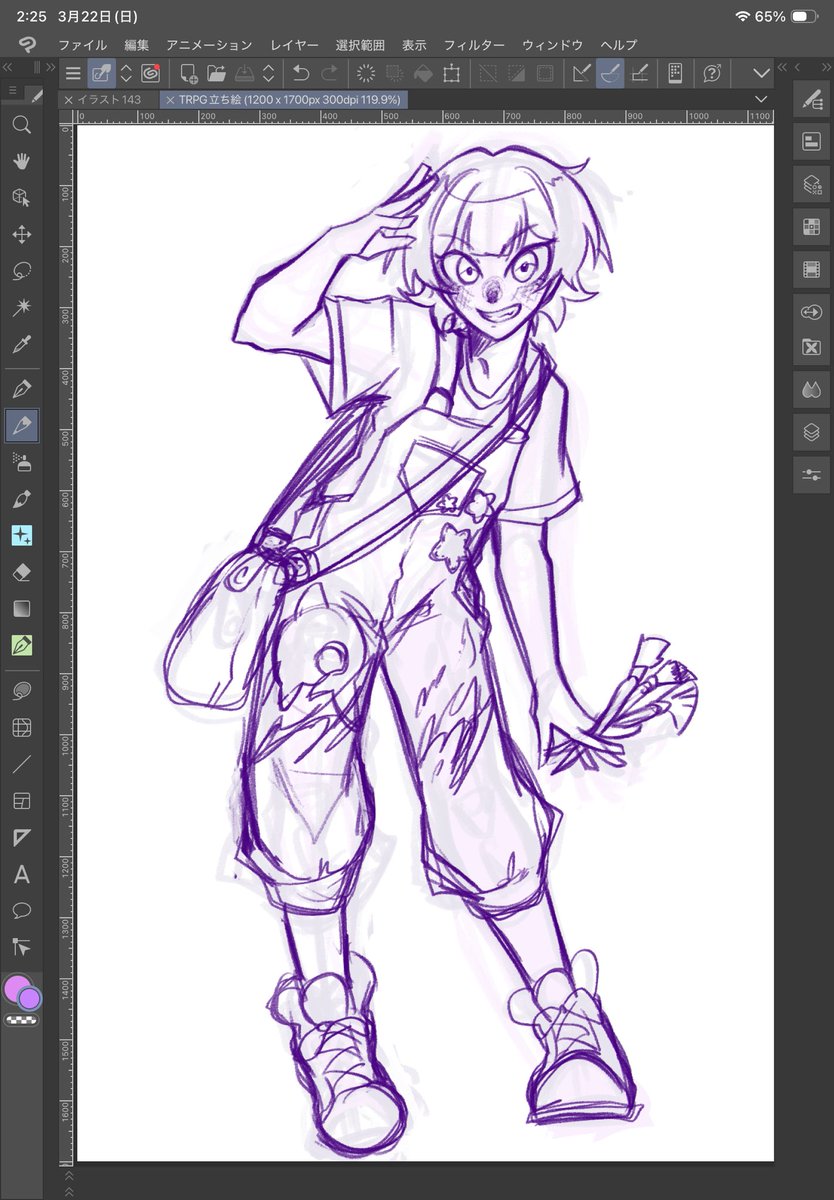Select the Hand move-view tool
Viewport: 834px width, 1200px height.
(21, 162)
